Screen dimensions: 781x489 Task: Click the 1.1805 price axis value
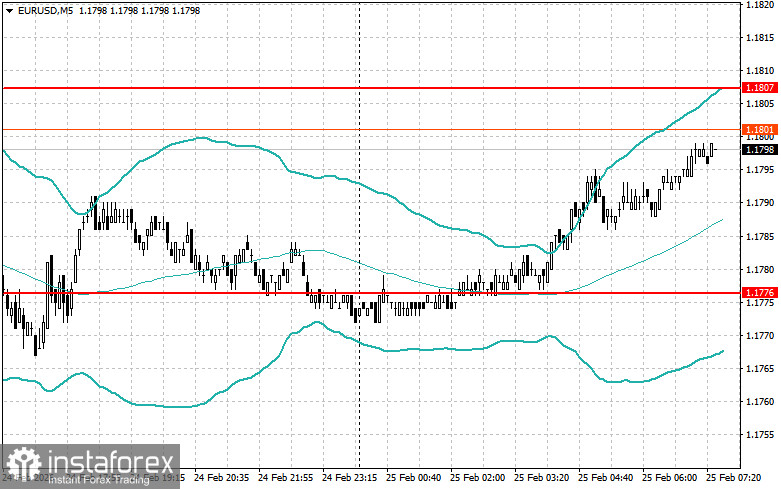coord(760,104)
